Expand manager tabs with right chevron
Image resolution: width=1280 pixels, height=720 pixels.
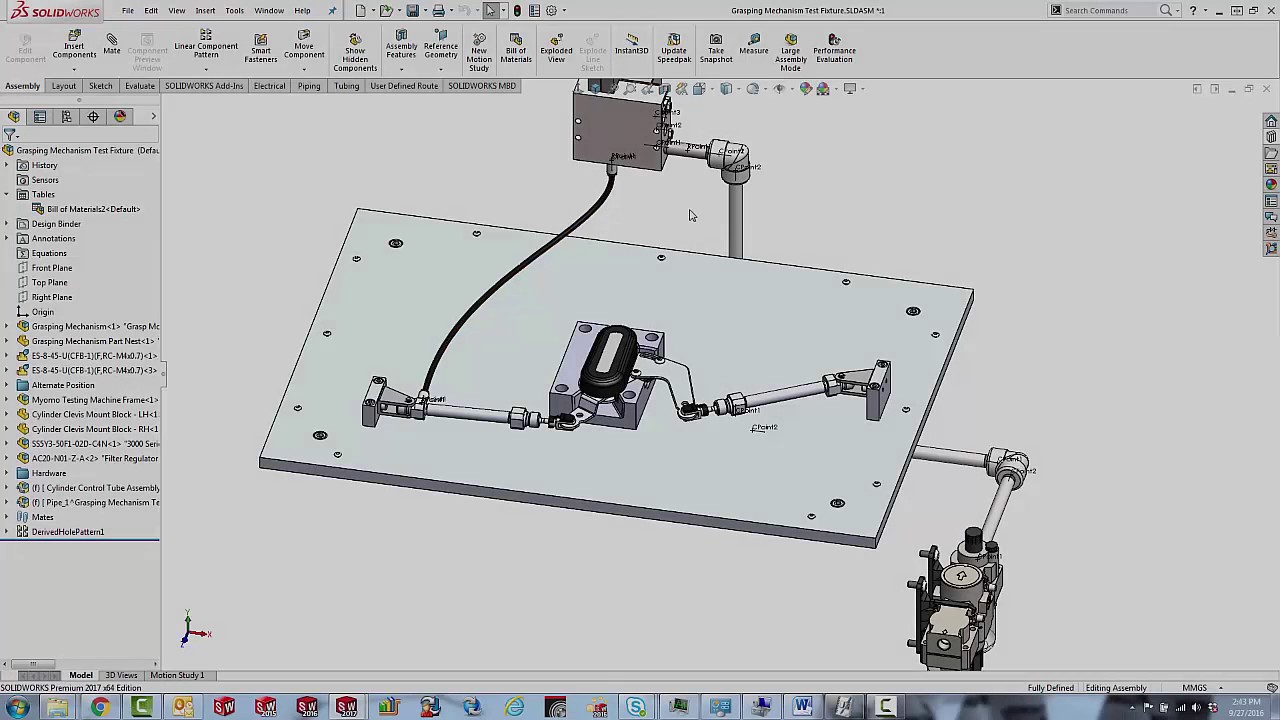pos(153,116)
